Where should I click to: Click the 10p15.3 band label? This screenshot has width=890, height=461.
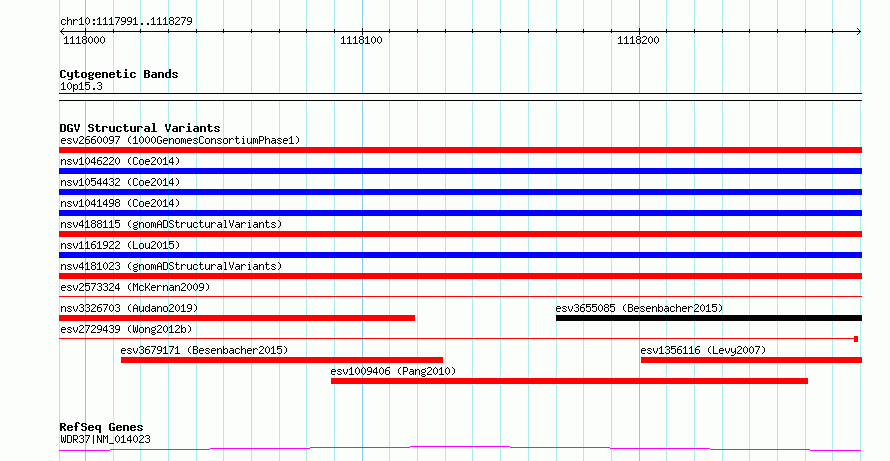tap(81, 87)
